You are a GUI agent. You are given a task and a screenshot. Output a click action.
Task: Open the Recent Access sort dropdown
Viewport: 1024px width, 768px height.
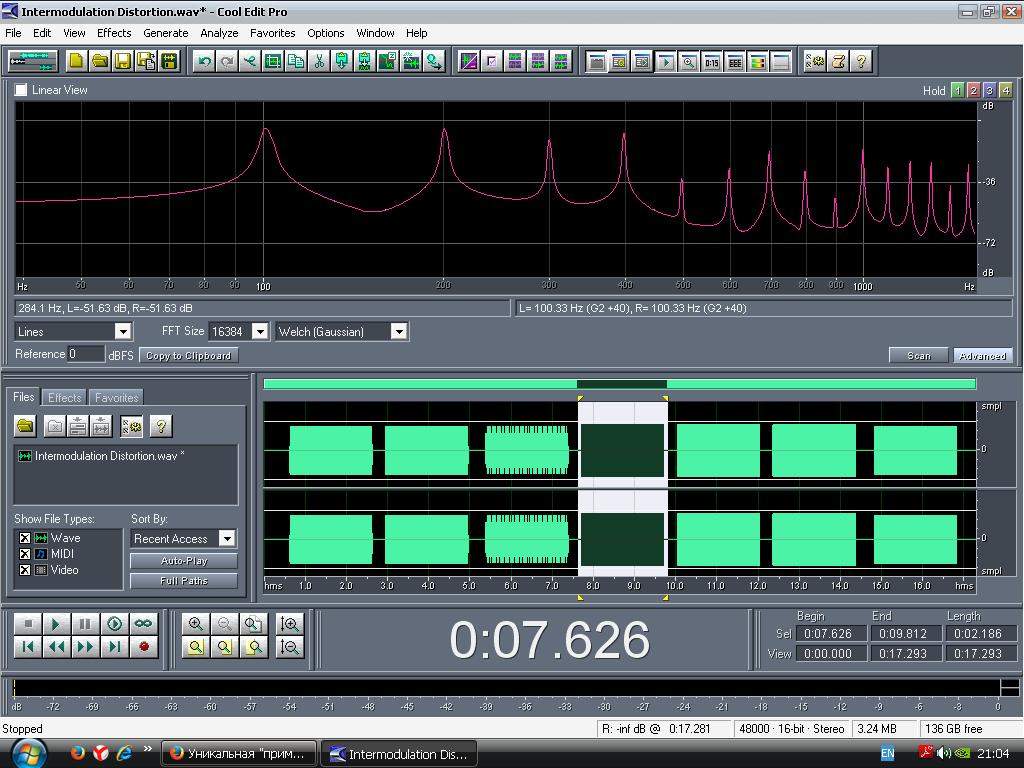(x=227, y=538)
